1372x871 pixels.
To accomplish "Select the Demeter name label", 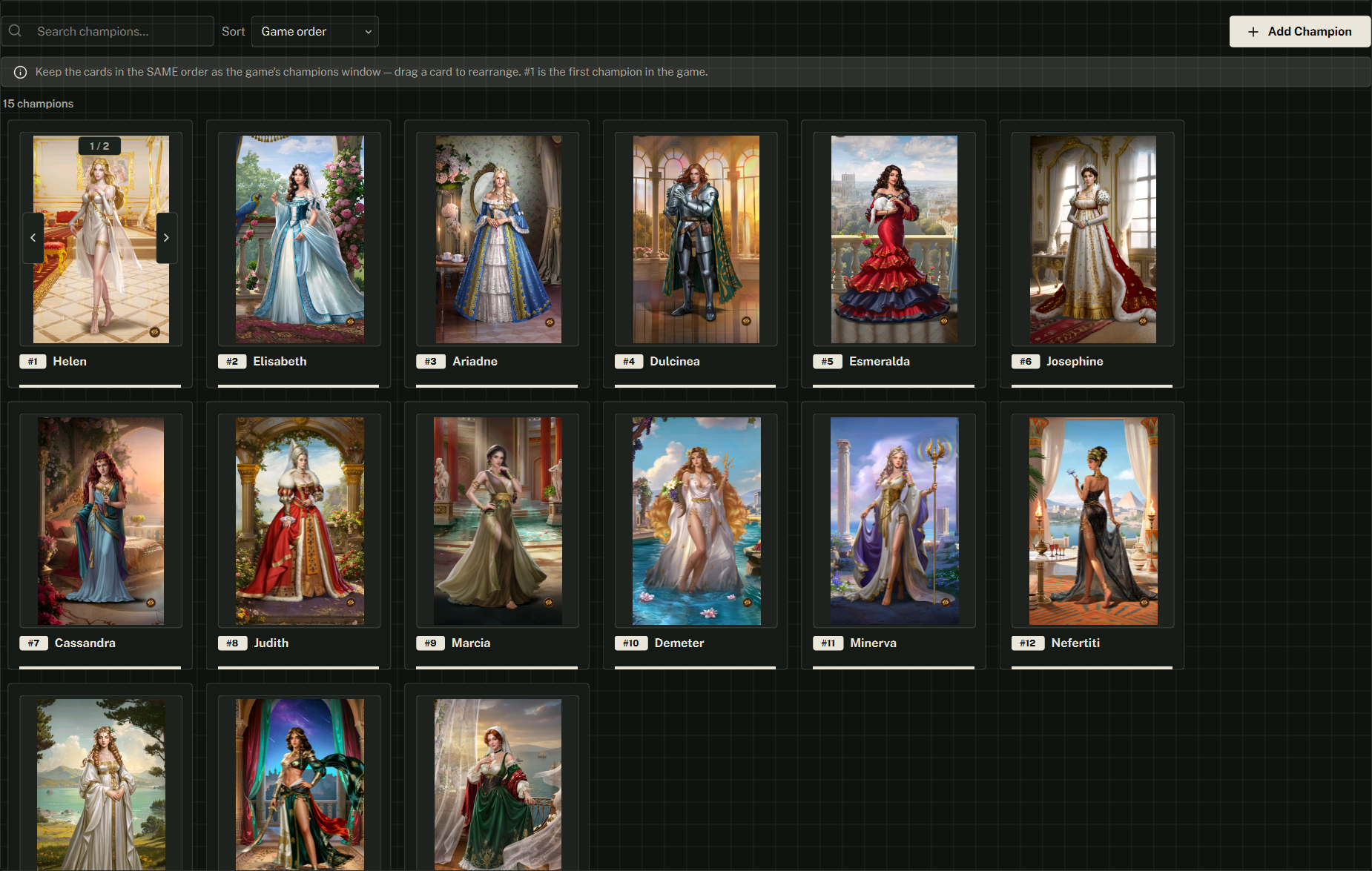I will coord(679,643).
